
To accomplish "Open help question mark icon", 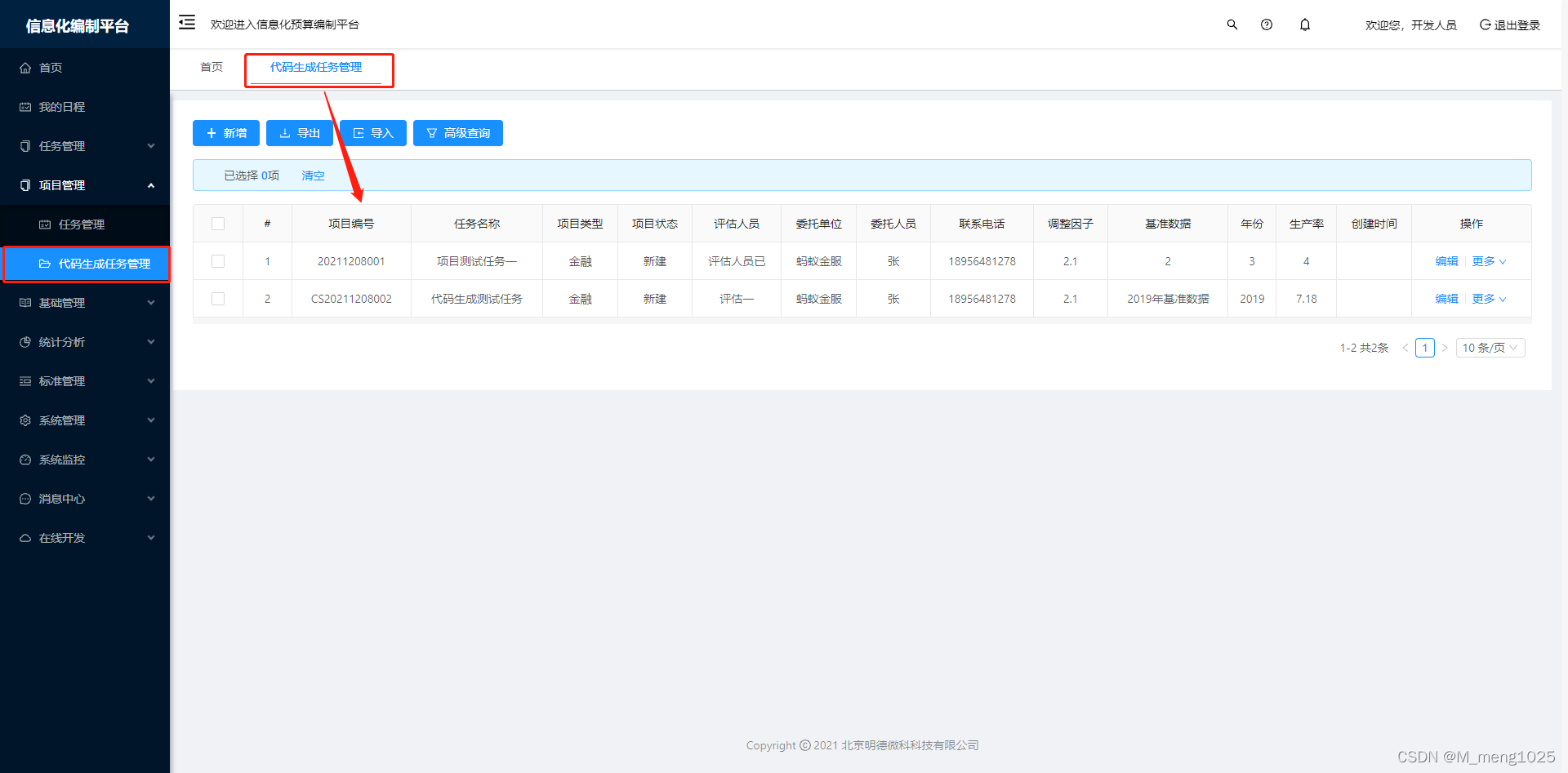I will coord(1267,24).
